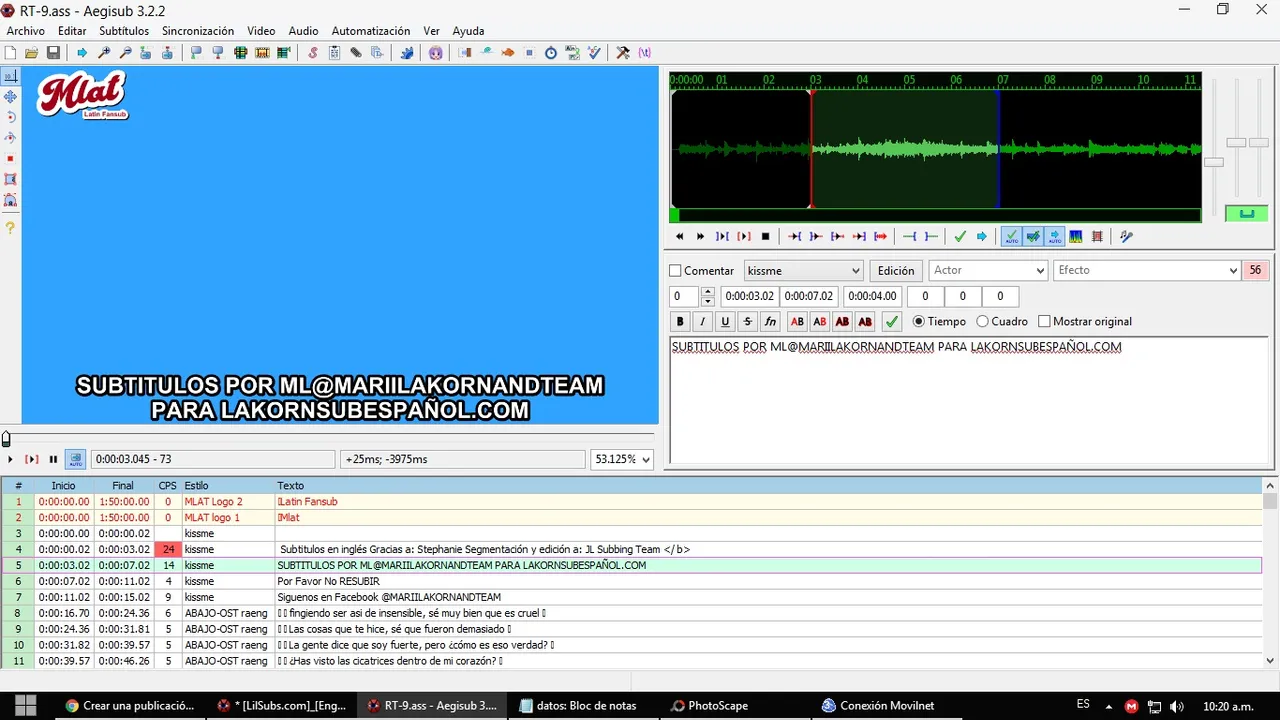Open script Properties icon
This screenshot has height=720, width=1280.
pos(335,53)
